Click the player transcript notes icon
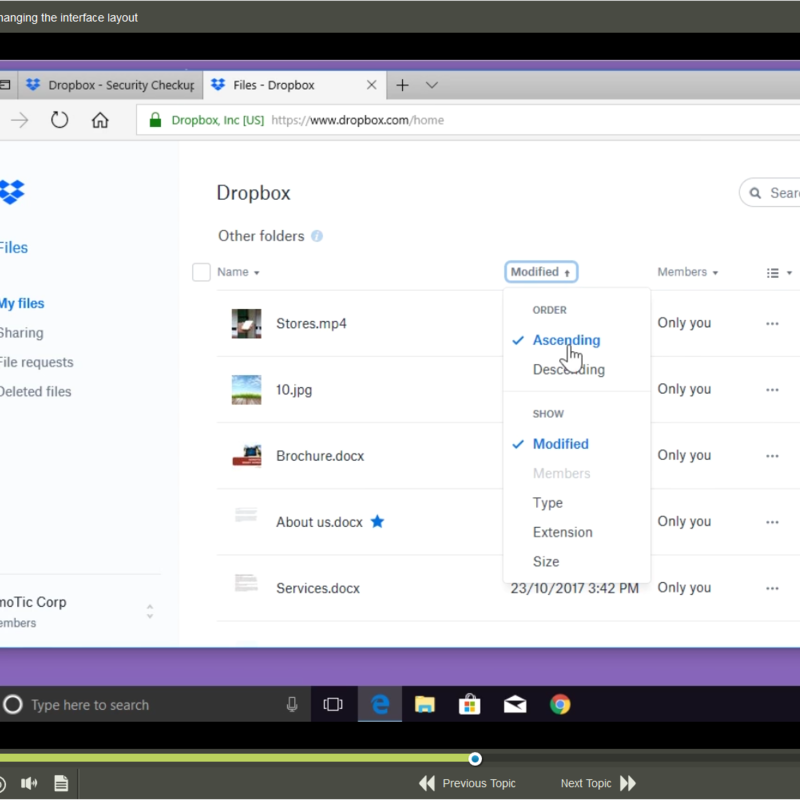 click(x=61, y=783)
